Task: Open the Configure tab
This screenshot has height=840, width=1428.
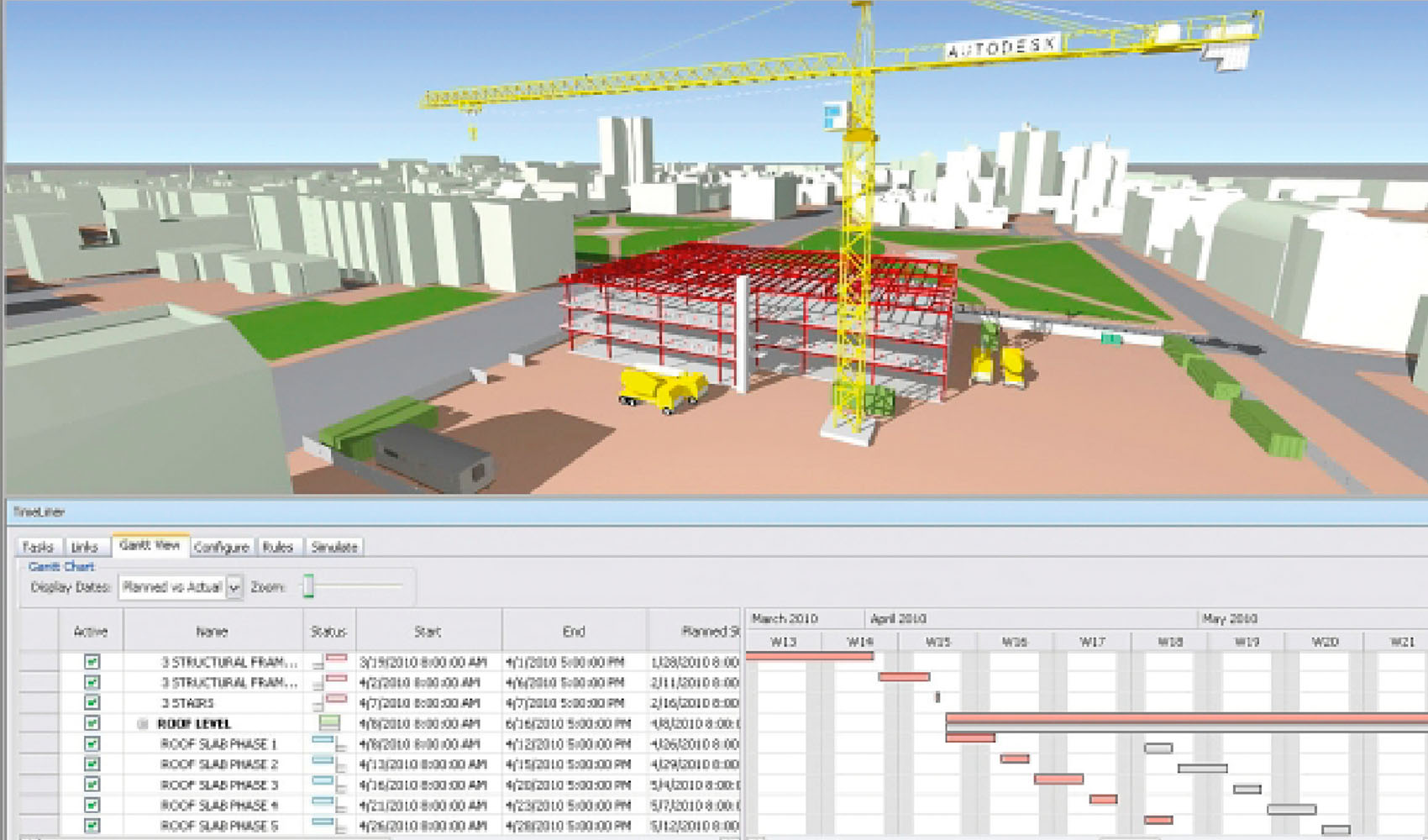Action: tap(220, 547)
